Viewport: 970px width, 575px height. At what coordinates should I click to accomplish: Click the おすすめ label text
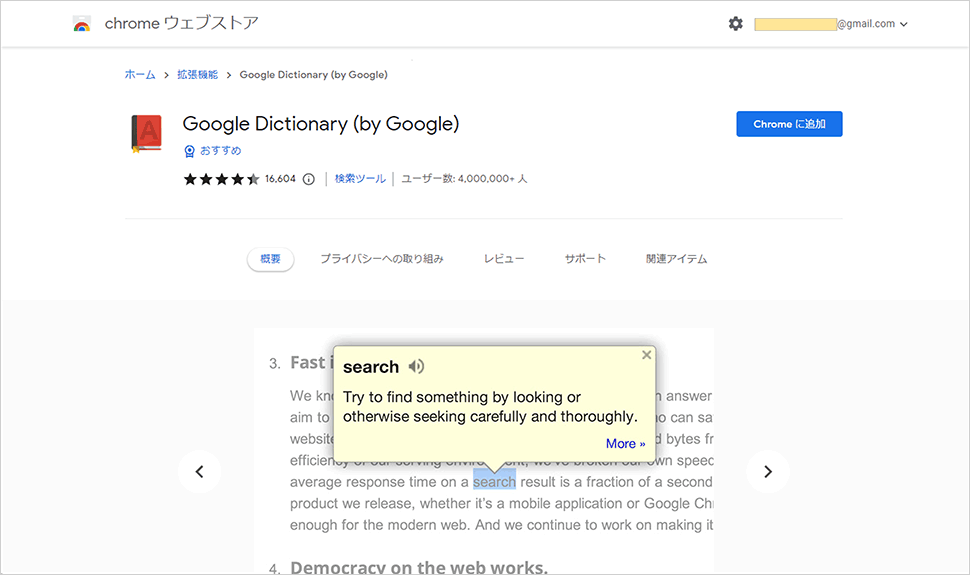(x=220, y=150)
